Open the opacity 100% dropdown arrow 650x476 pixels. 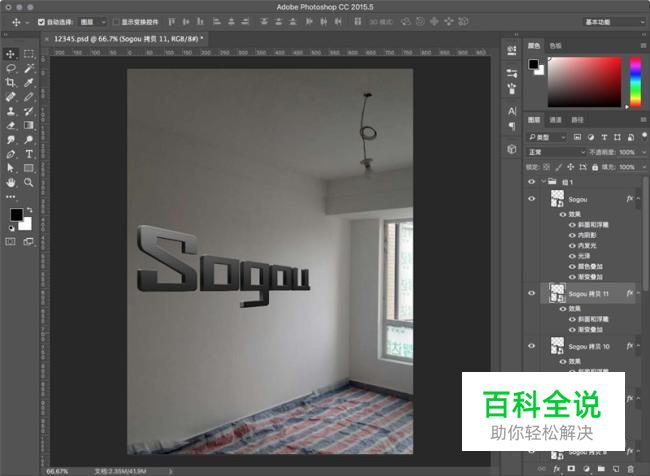coord(644,152)
